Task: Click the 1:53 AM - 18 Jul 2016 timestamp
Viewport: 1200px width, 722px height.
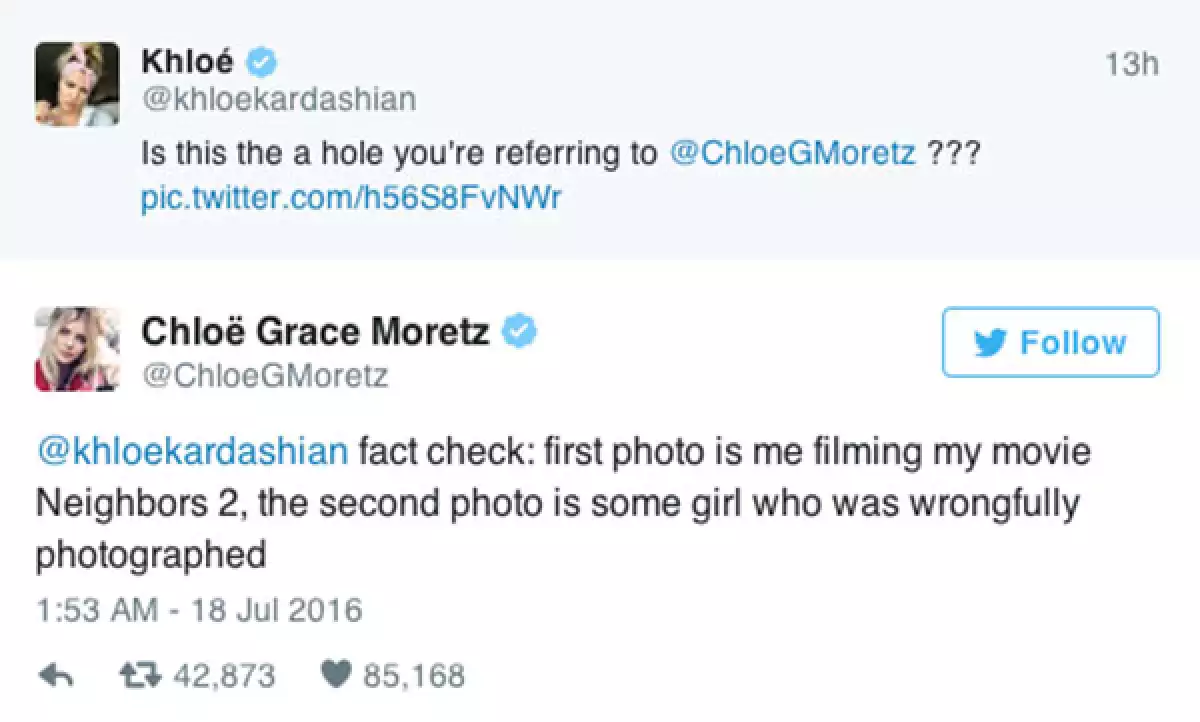Action: [199, 609]
